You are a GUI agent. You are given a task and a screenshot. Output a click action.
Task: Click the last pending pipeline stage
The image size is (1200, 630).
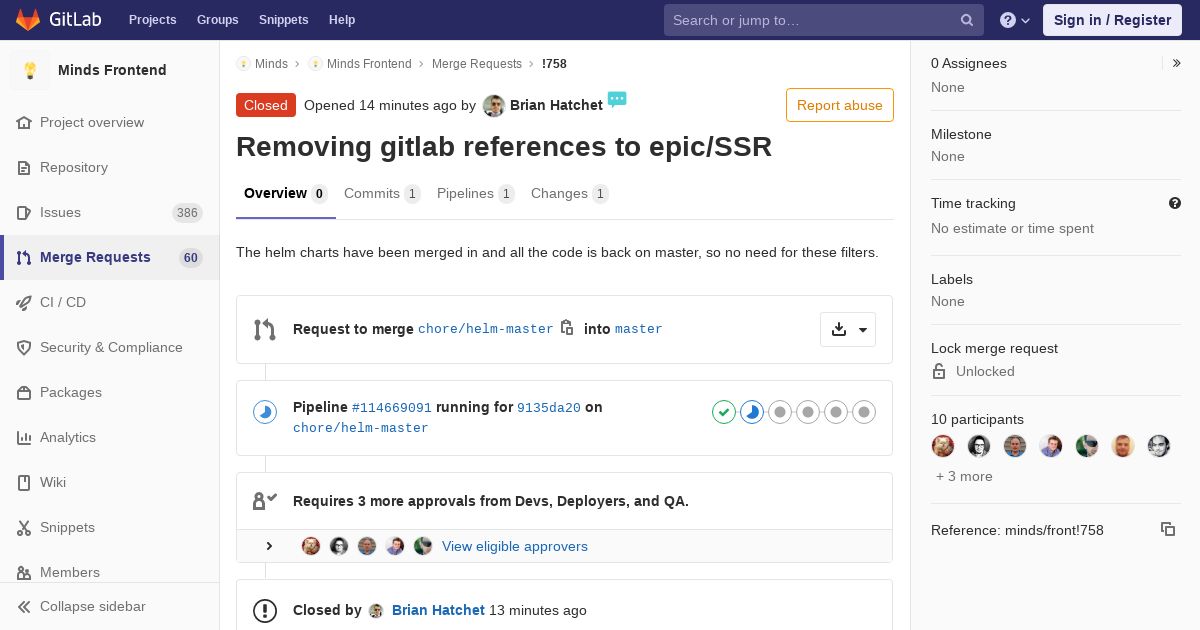(x=864, y=412)
